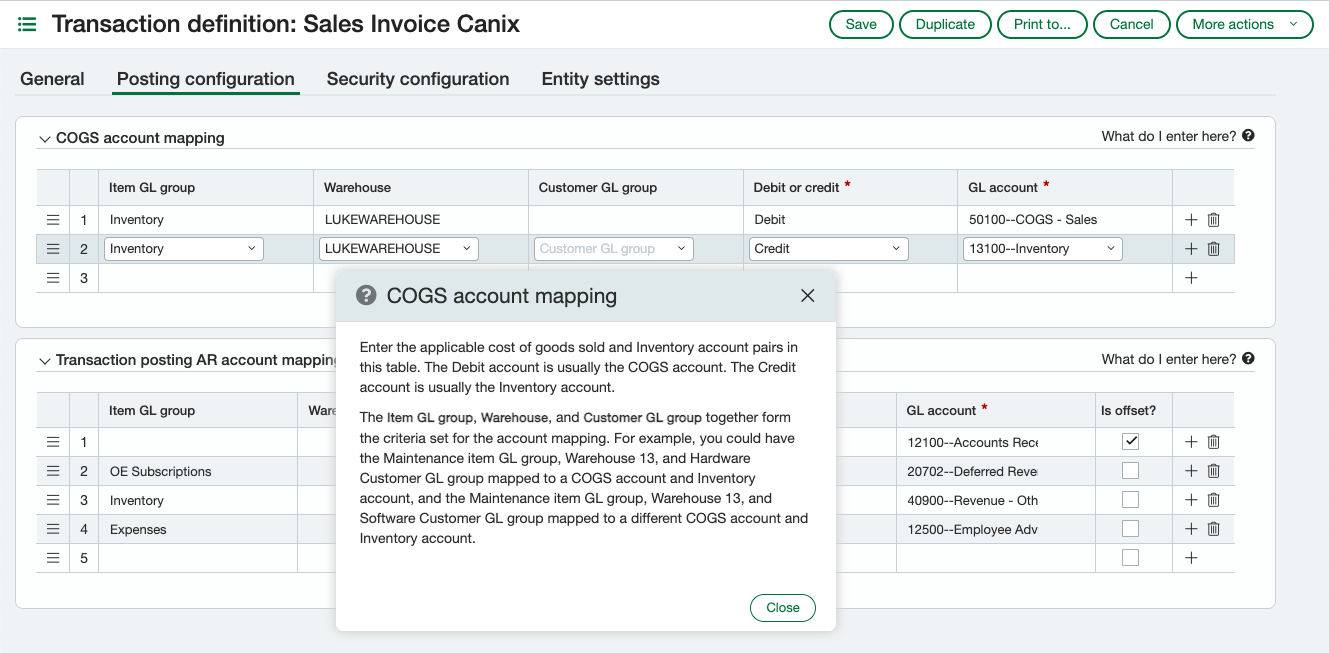Check Is offset for AR row 5
The height and width of the screenshot is (653, 1329).
1130,558
